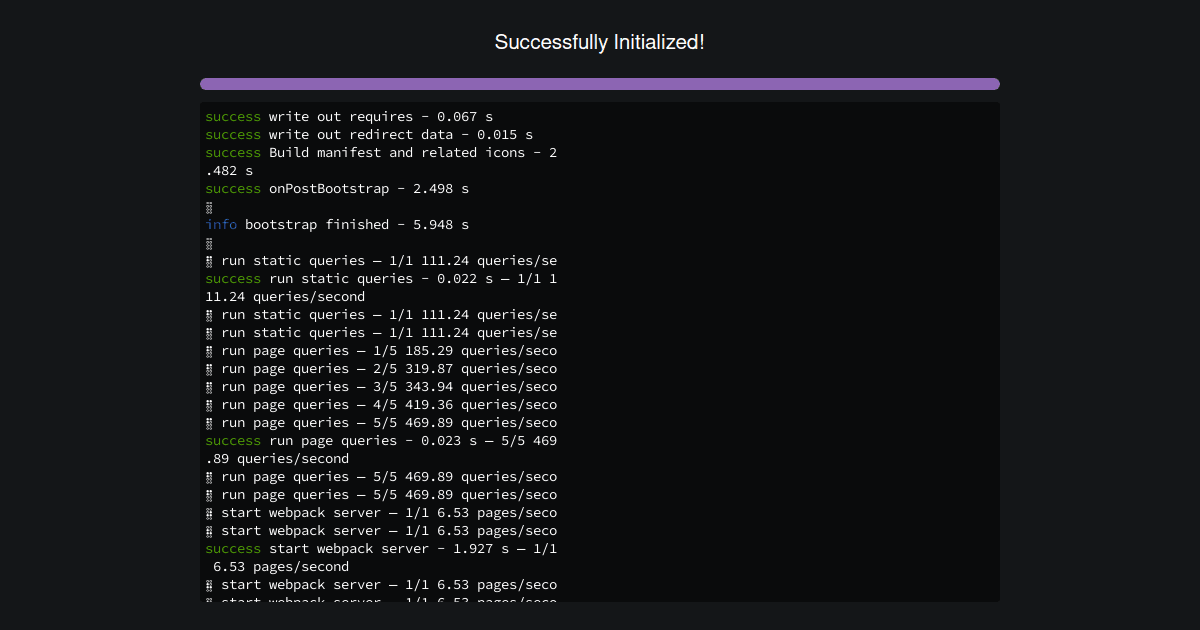Click the 'onPostBootstrap - 2.498 s' log entry
Screen dimensions: 1200x630
(x=336, y=188)
